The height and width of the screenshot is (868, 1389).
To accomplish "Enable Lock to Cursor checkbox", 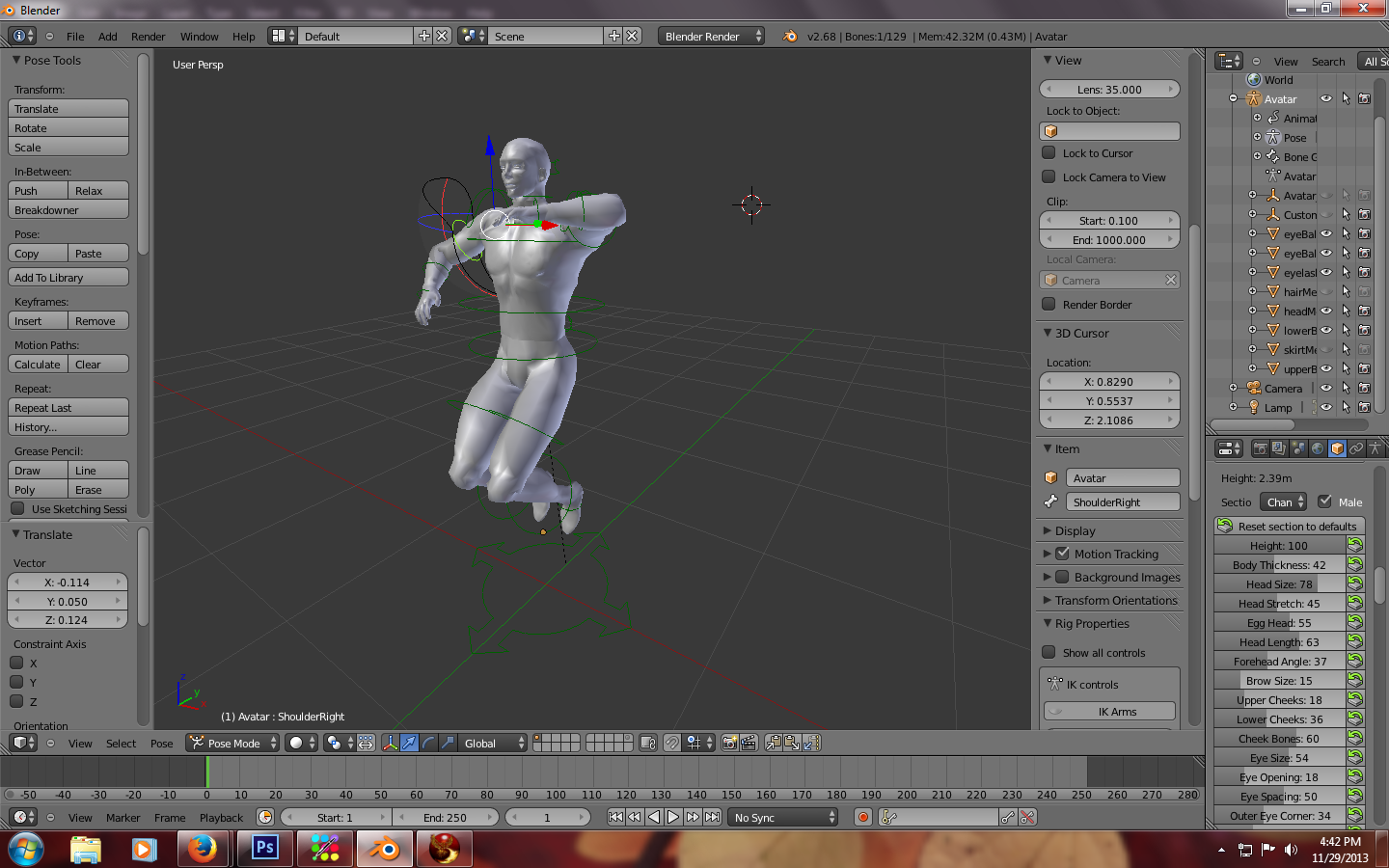I will point(1049,152).
